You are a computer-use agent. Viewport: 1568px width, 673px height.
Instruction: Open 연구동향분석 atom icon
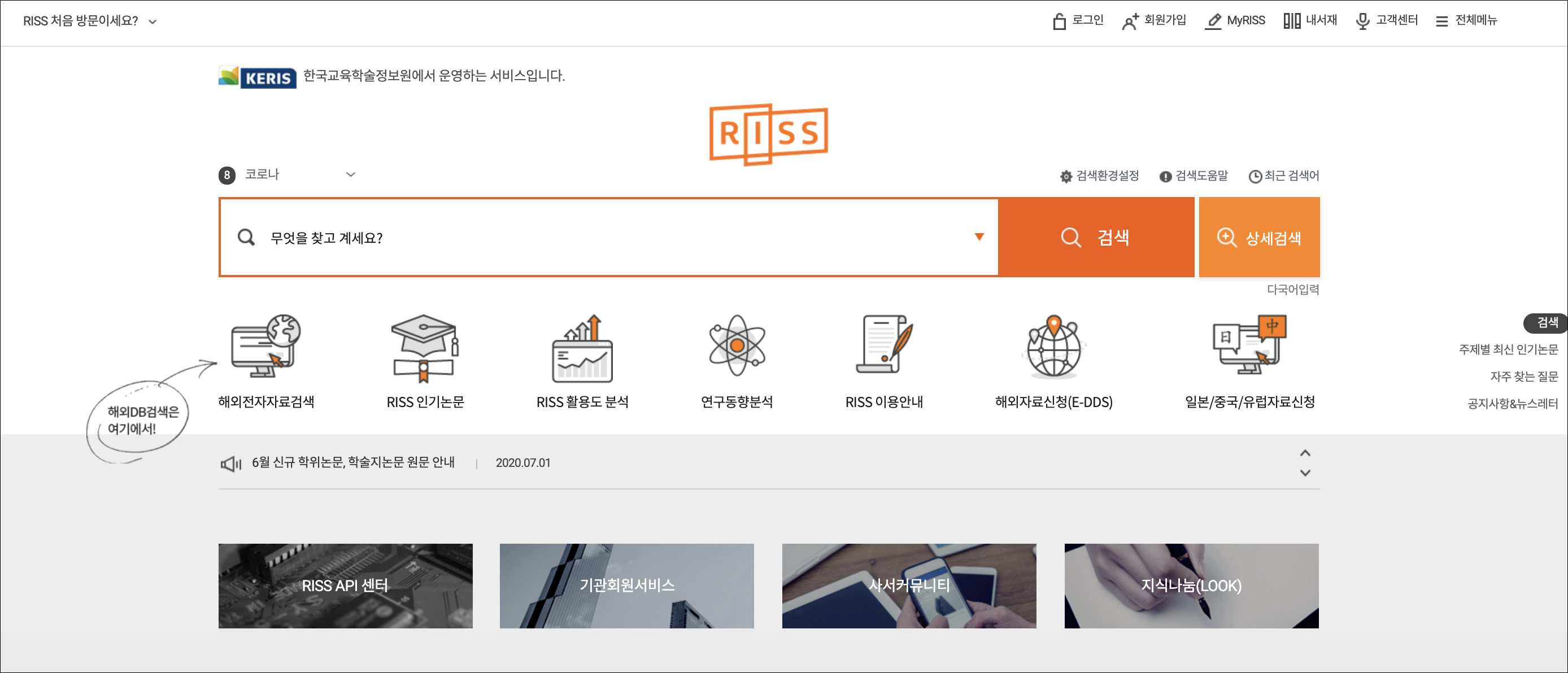pos(737,346)
